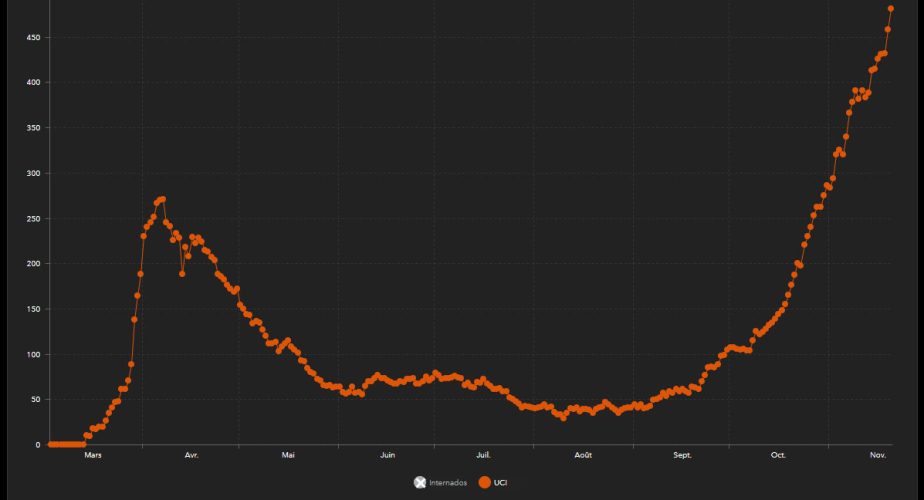Viewport: 924px width, 500px height.
Task: Click the 250 y-axis gridline label
Action: (x=33, y=218)
